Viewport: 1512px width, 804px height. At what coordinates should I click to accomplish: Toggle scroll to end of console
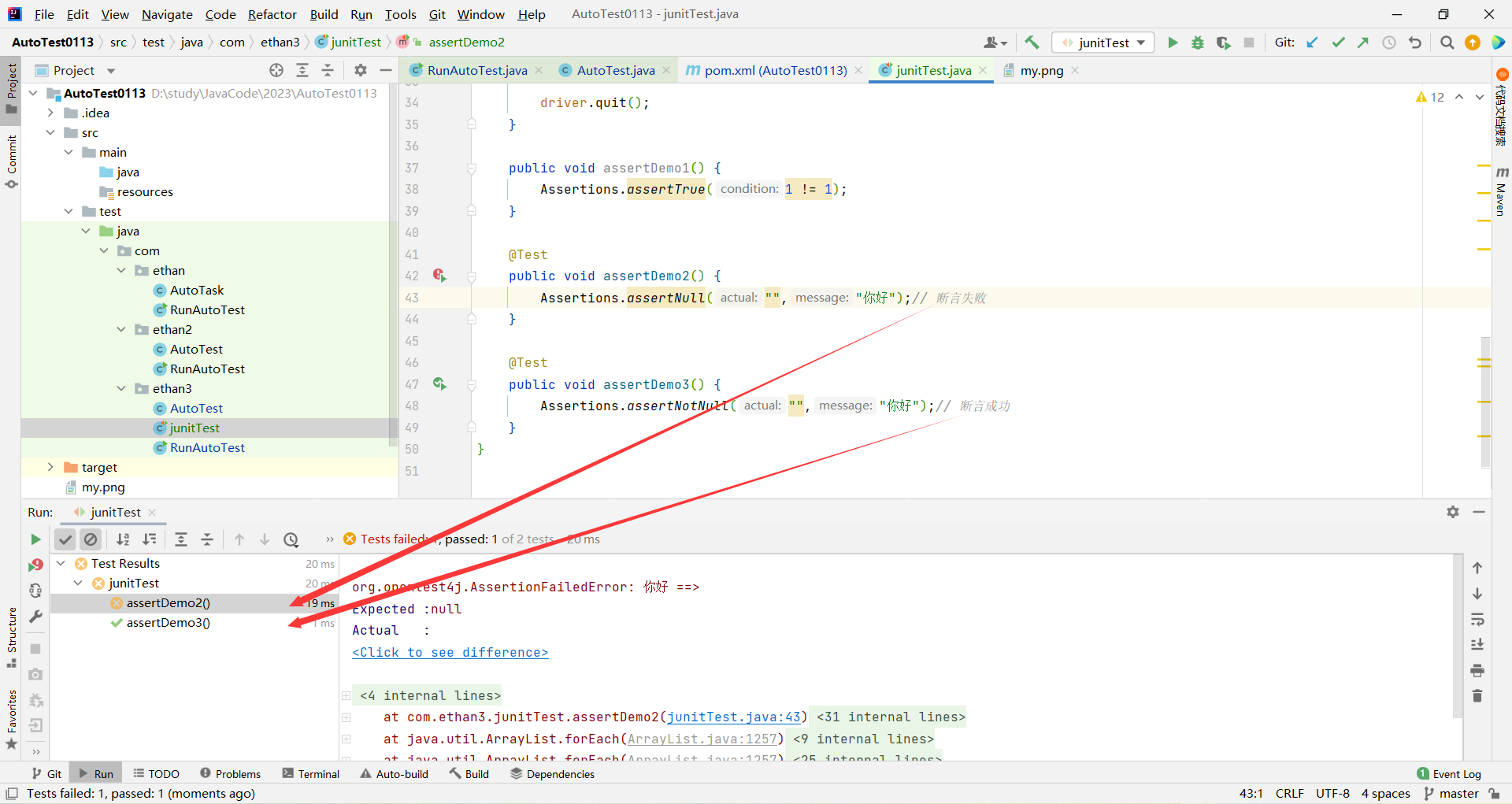1477,644
